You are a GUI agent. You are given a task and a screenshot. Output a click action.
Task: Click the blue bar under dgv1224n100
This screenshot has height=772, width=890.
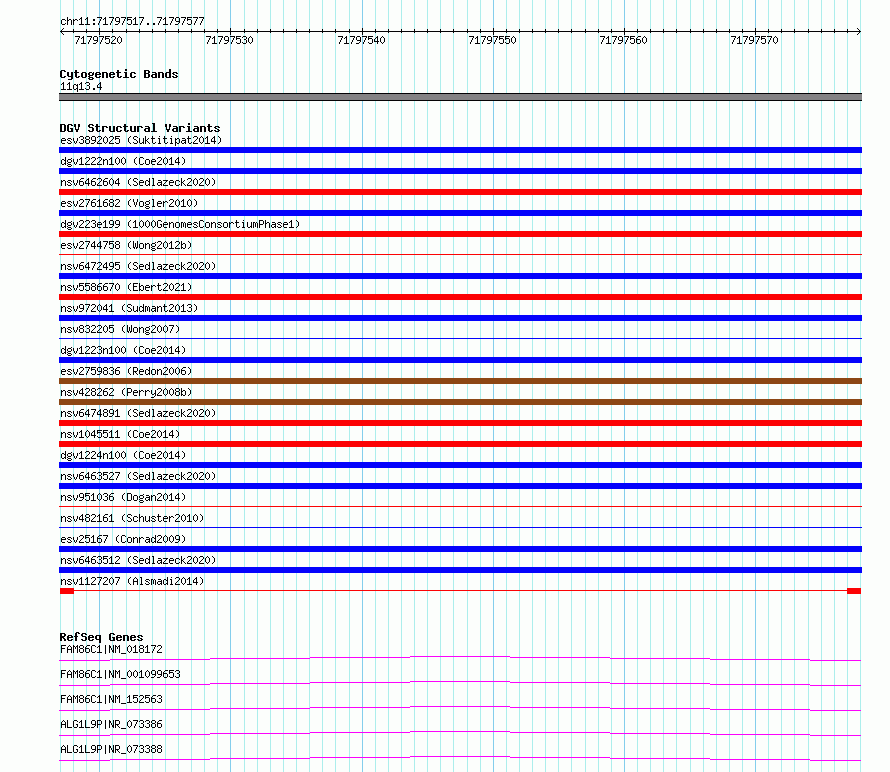point(460,465)
